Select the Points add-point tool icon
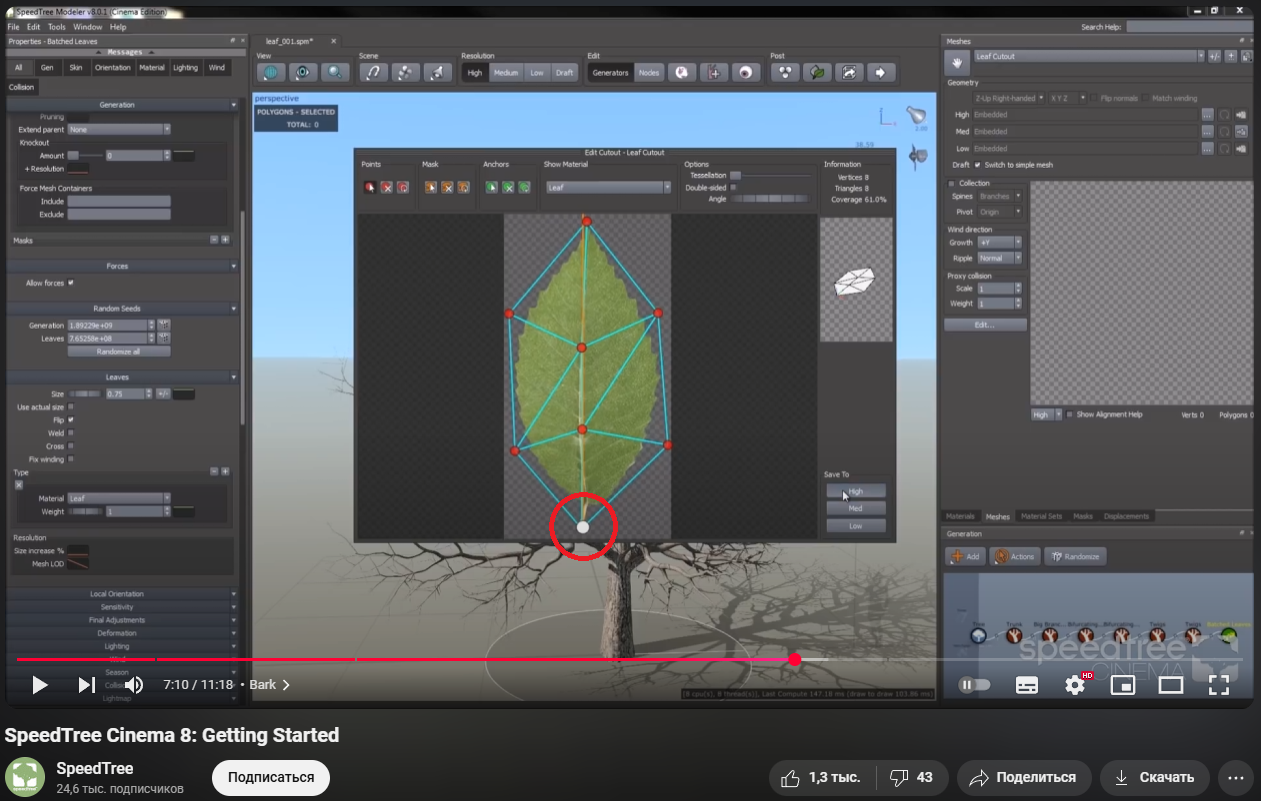1261x801 pixels. 370,187
